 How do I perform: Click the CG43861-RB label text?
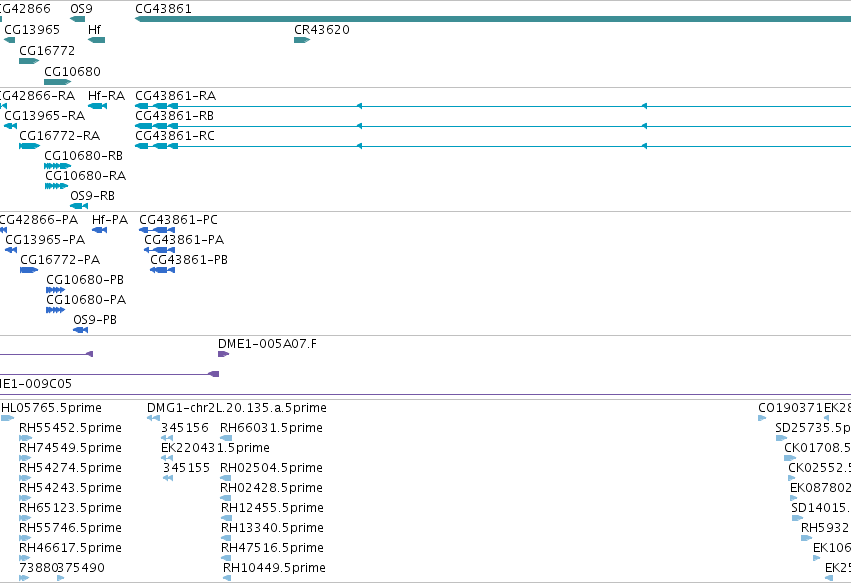174,116
